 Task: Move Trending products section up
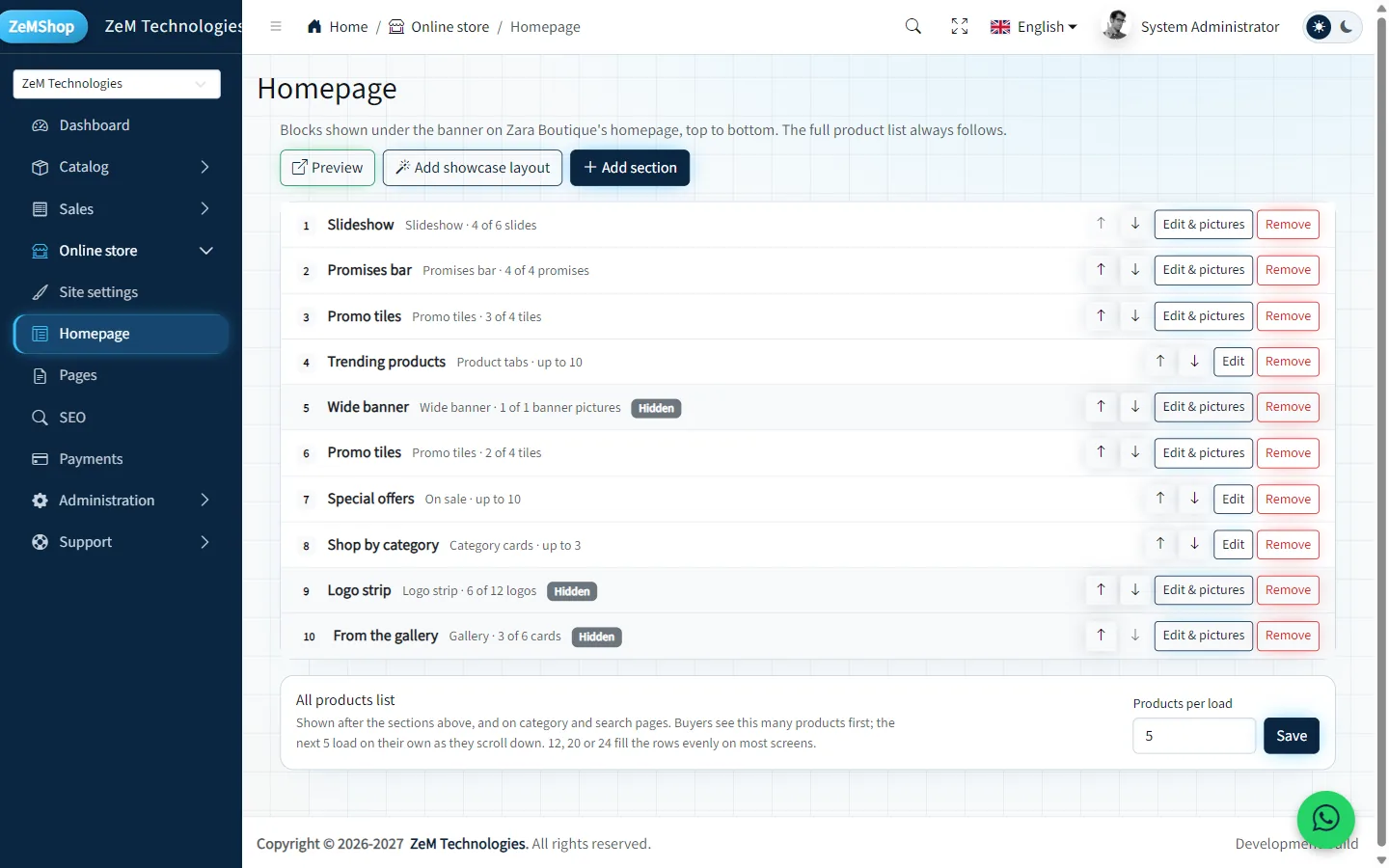(x=1160, y=362)
